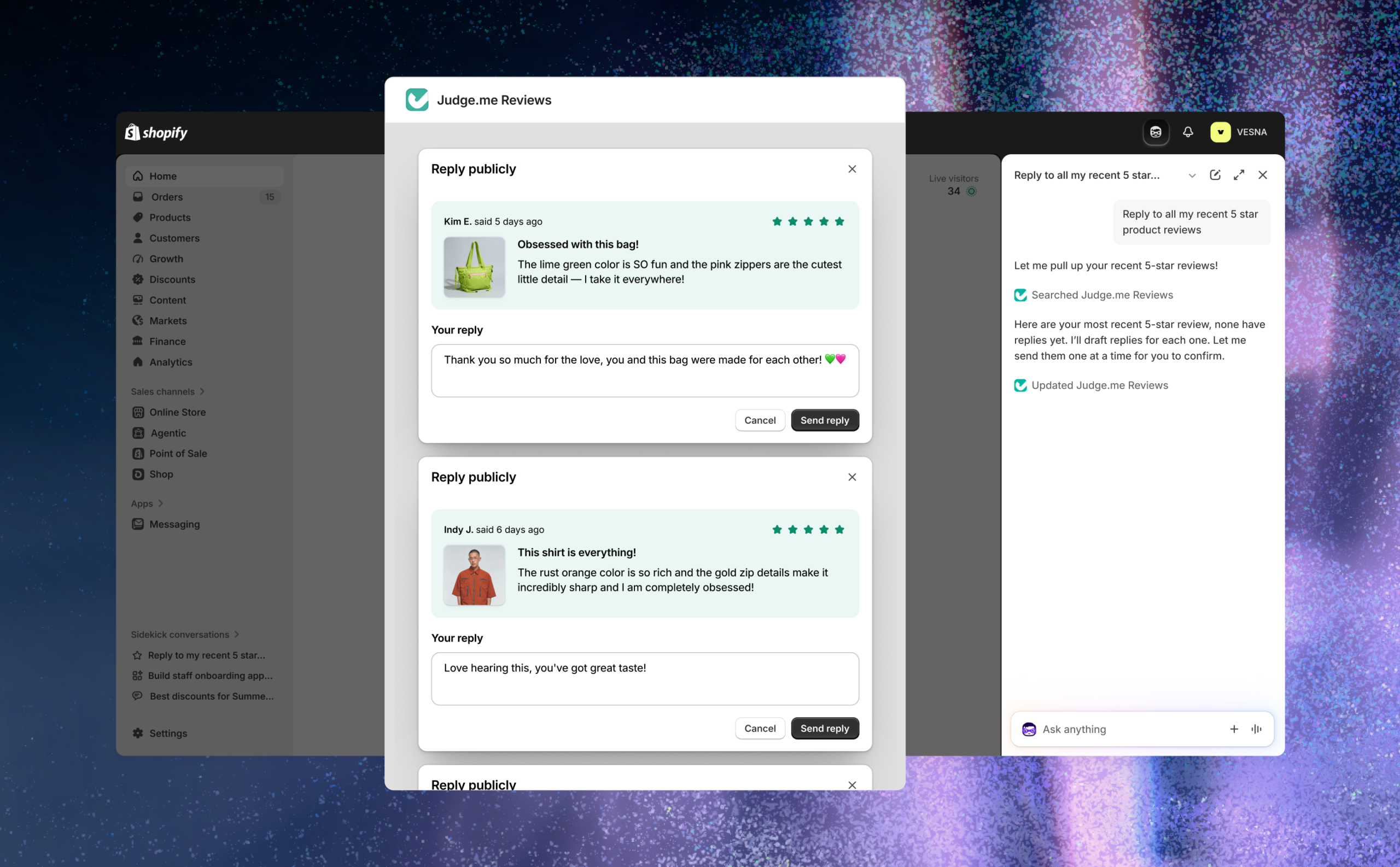Click plus attachment icon in Sidekick input
The image size is (1400, 867).
[1234, 729]
